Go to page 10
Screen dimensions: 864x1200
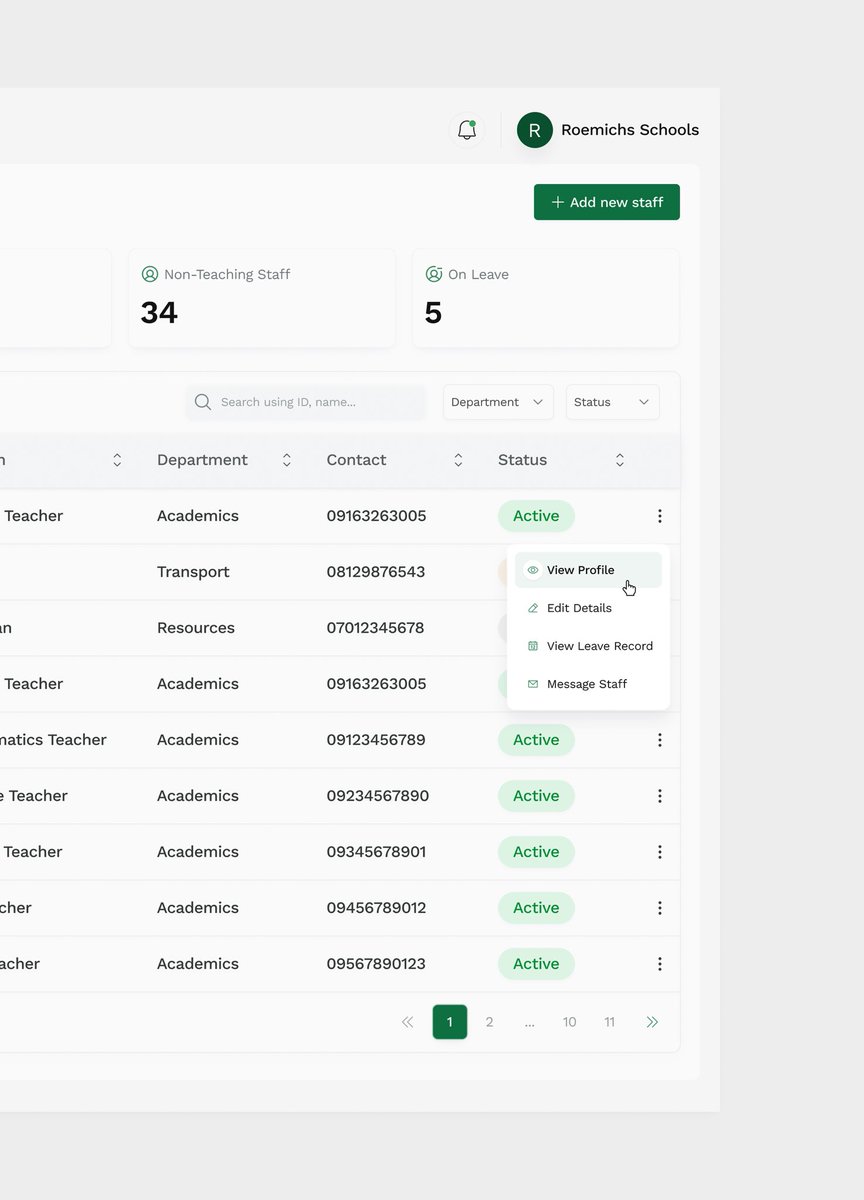pos(569,1022)
